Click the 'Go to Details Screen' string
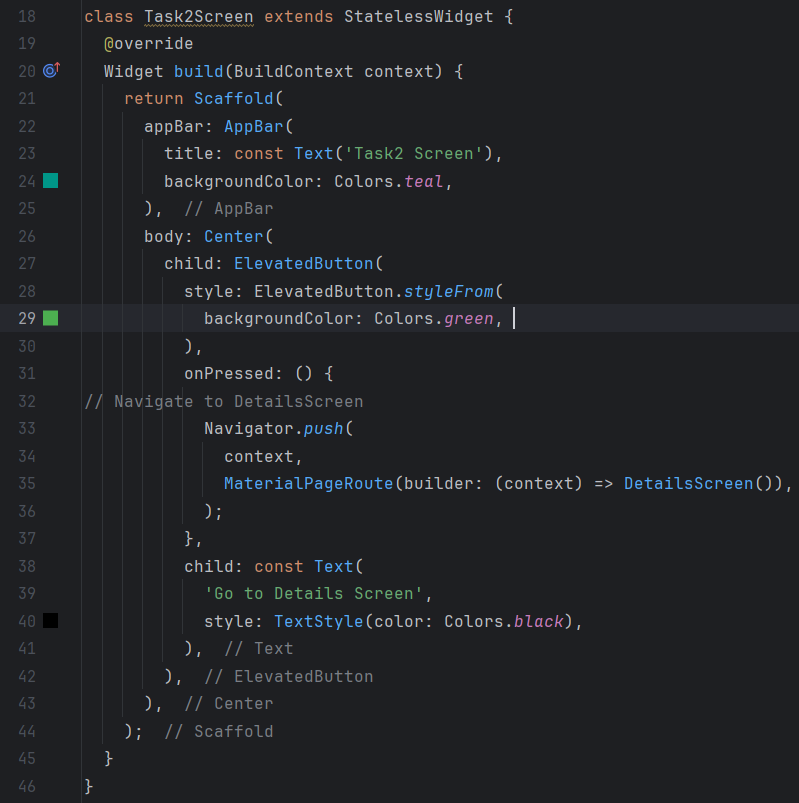 click(x=313, y=594)
